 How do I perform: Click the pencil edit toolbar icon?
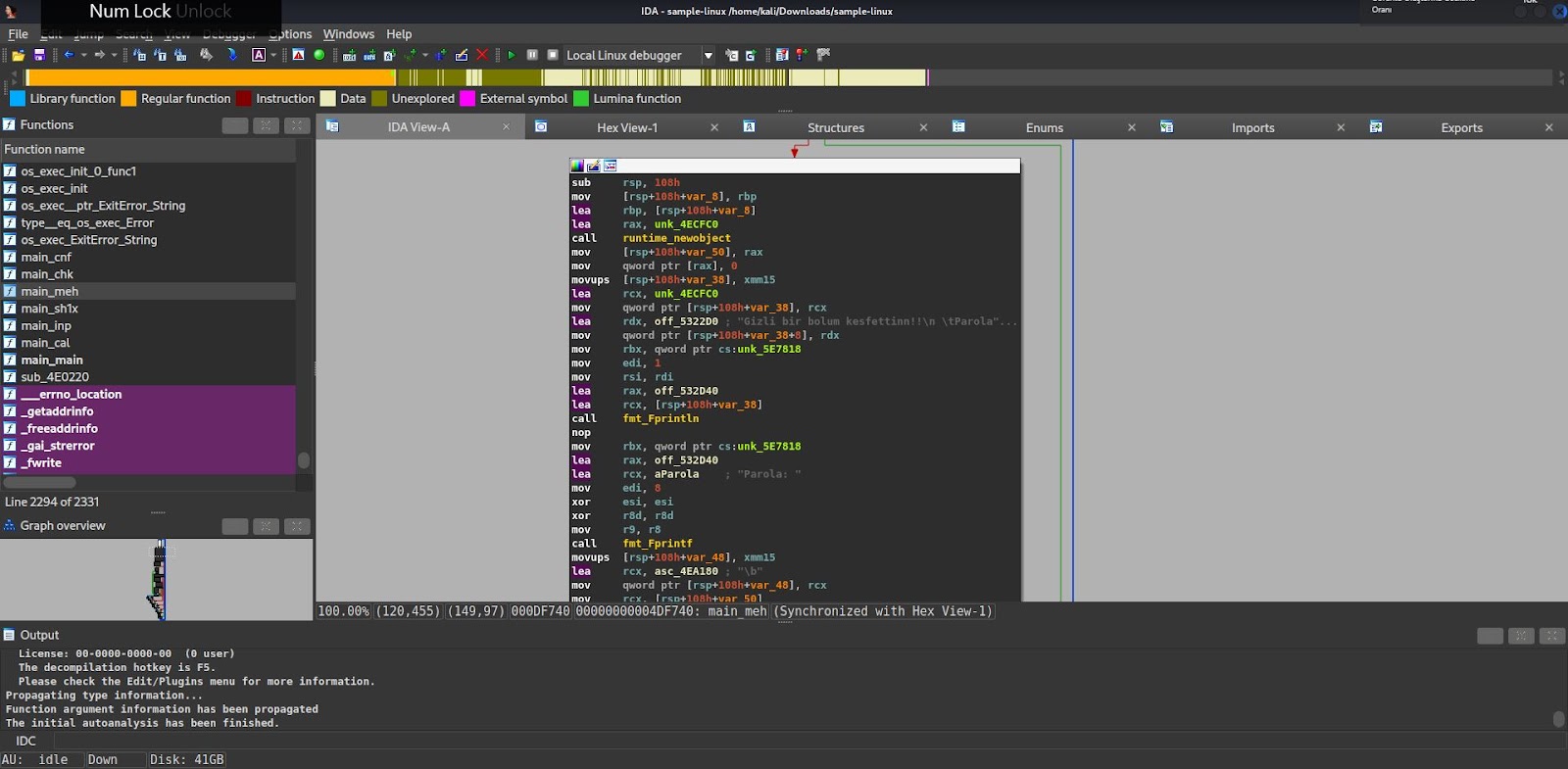point(461,55)
